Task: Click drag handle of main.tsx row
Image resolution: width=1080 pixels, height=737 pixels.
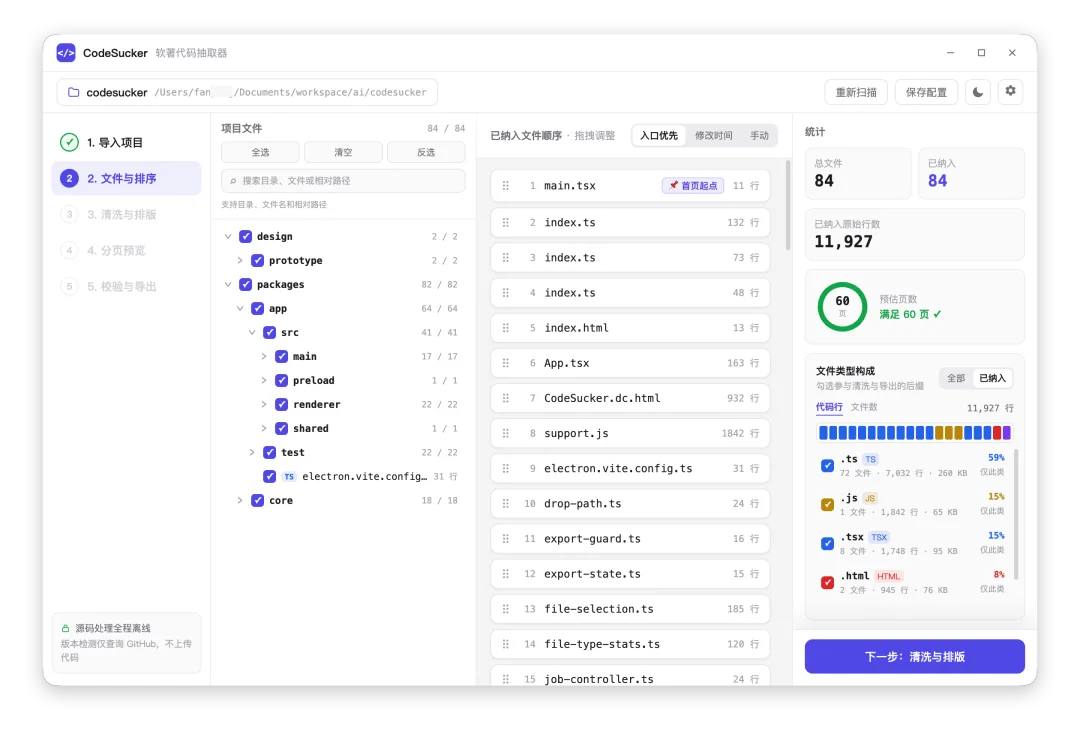Action: (x=506, y=186)
